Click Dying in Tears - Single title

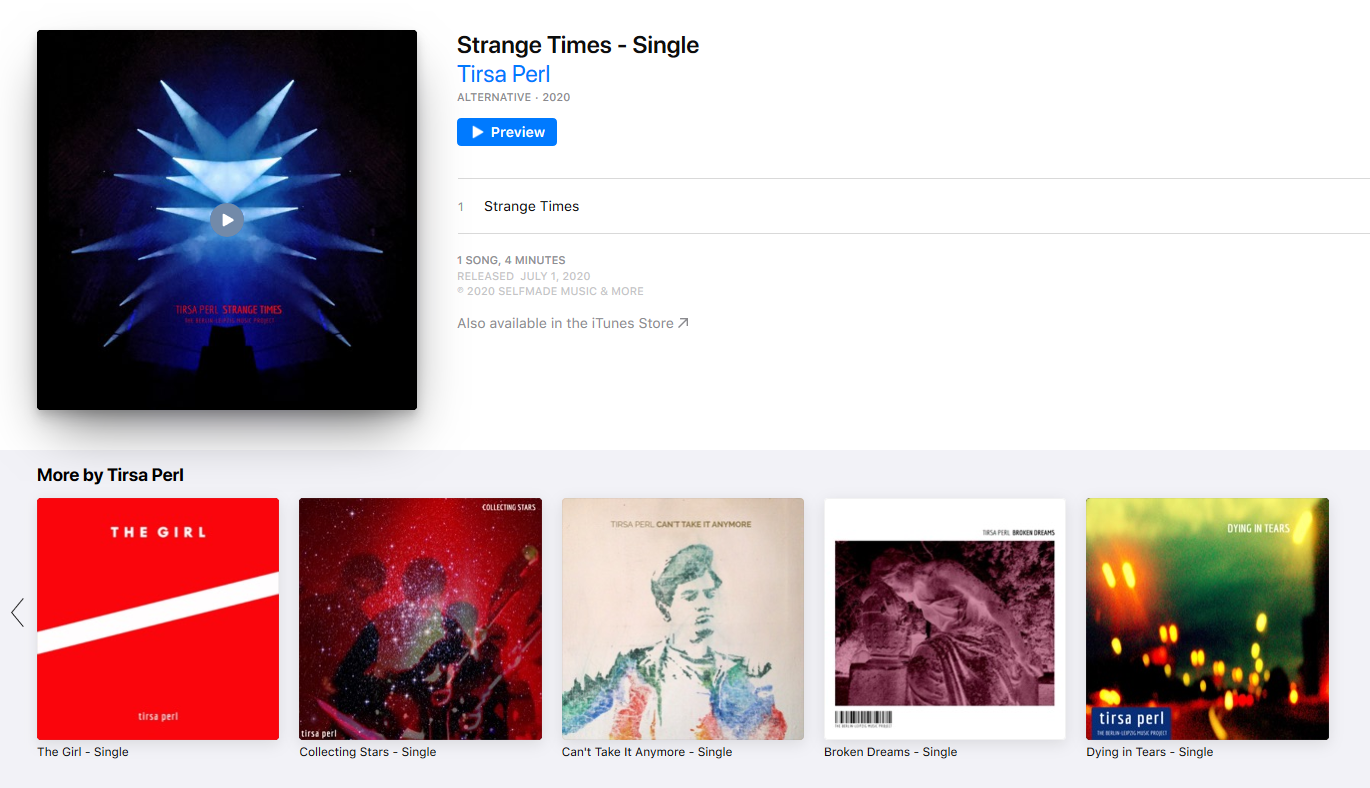coord(1149,752)
